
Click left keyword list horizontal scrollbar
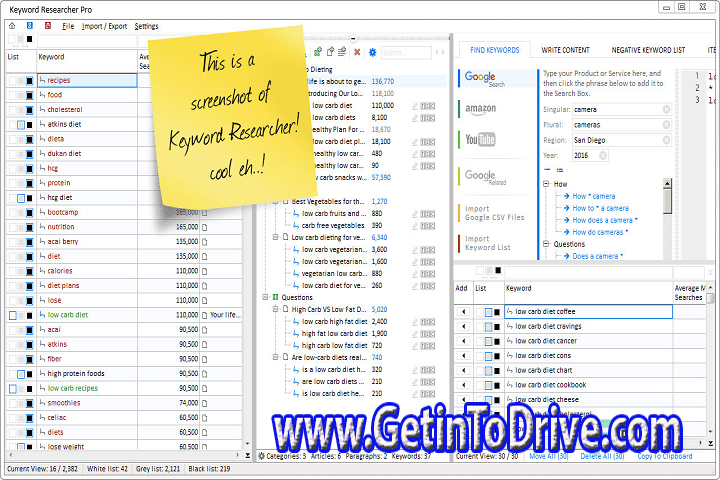coord(124,455)
